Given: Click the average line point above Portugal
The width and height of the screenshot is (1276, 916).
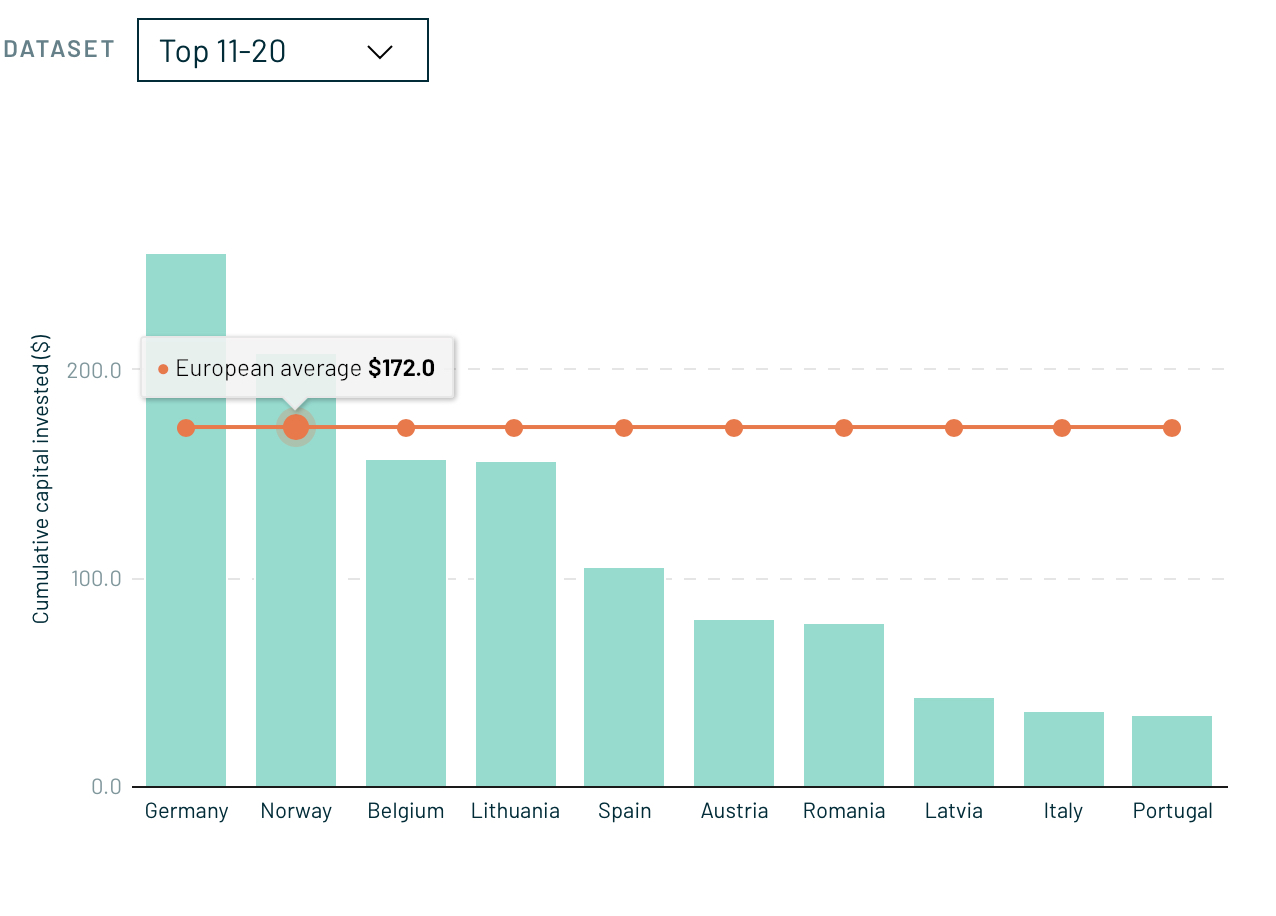Looking at the screenshot, I should (1172, 428).
